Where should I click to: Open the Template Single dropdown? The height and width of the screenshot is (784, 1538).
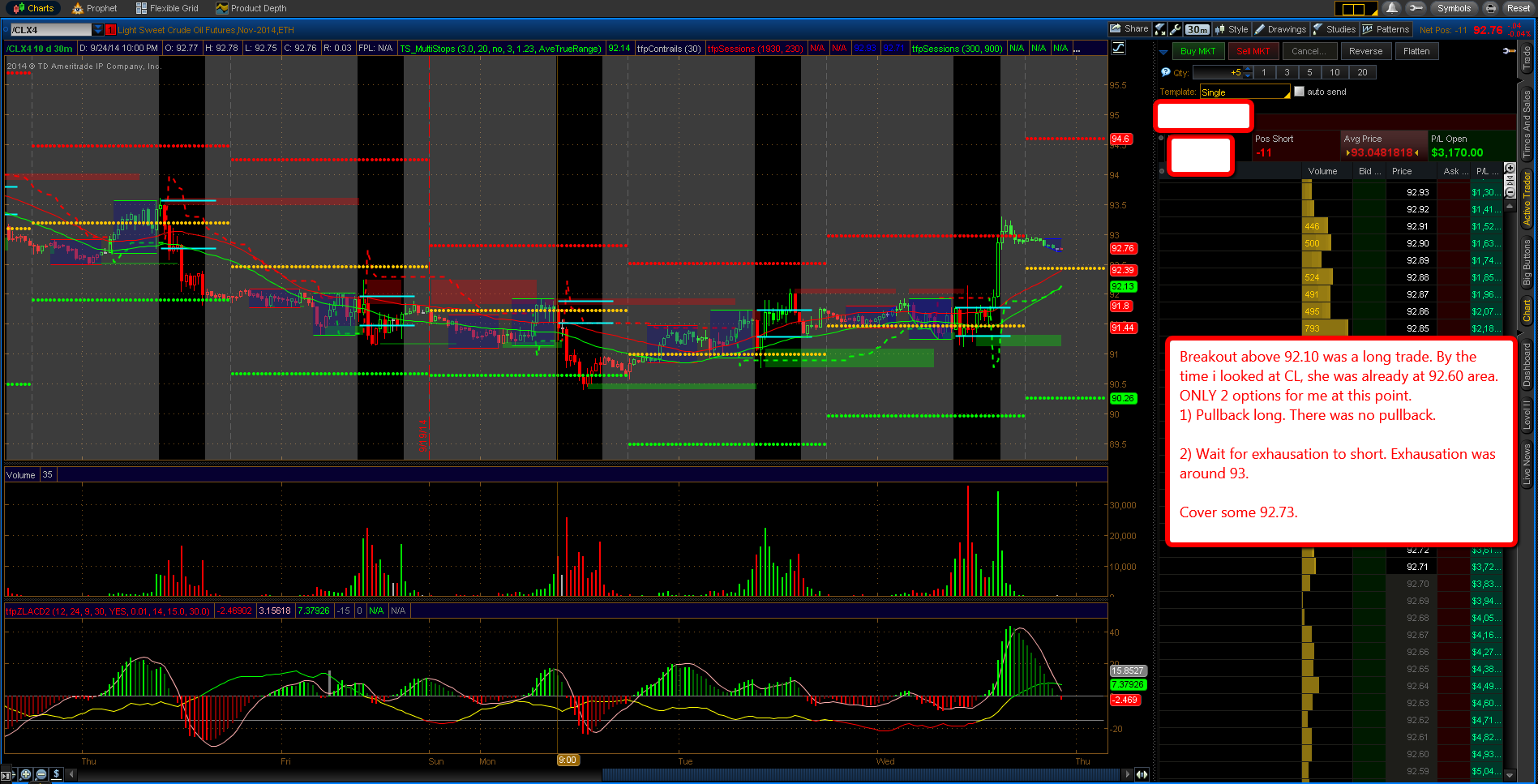[1245, 92]
